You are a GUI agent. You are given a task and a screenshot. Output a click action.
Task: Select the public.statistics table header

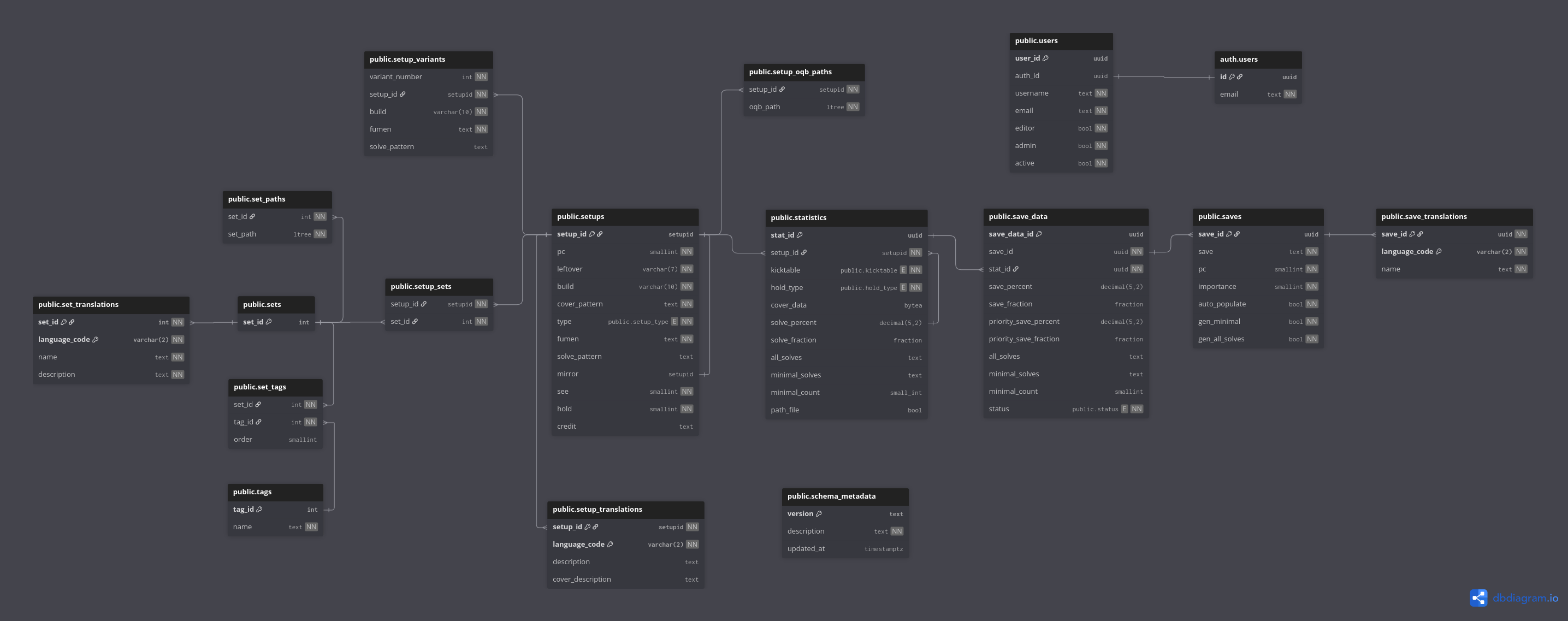pyautogui.click(x=846, y=218)
